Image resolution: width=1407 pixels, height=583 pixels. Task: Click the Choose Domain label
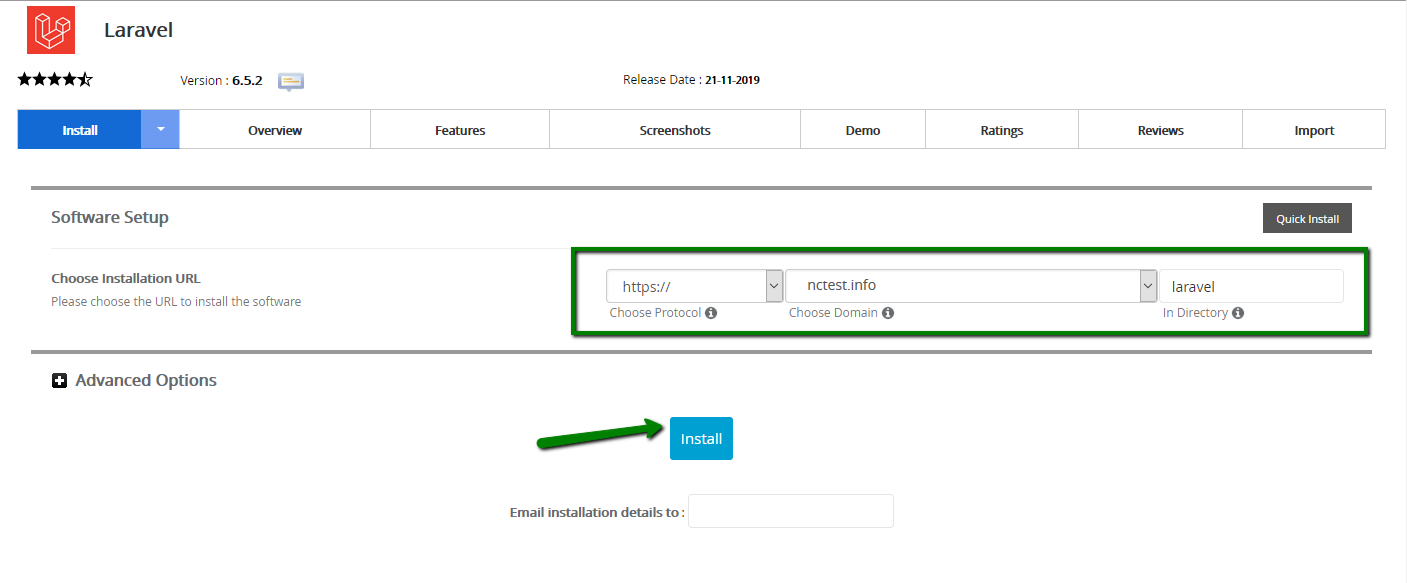tap(834, 313)
